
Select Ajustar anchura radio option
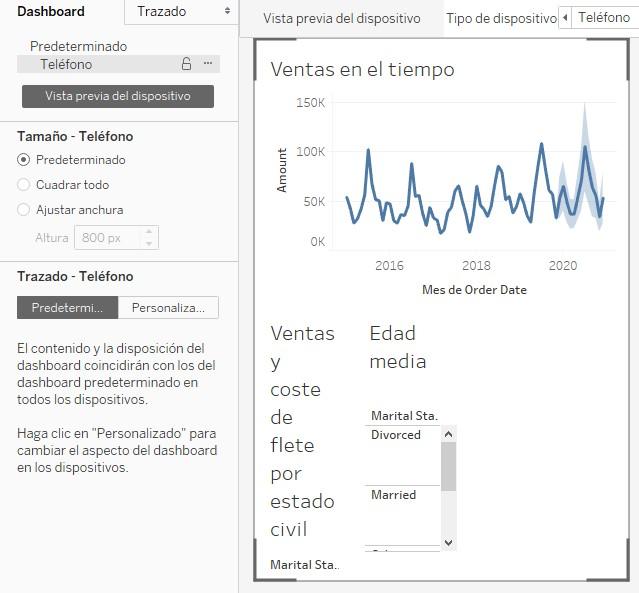(x=24, y=210)
